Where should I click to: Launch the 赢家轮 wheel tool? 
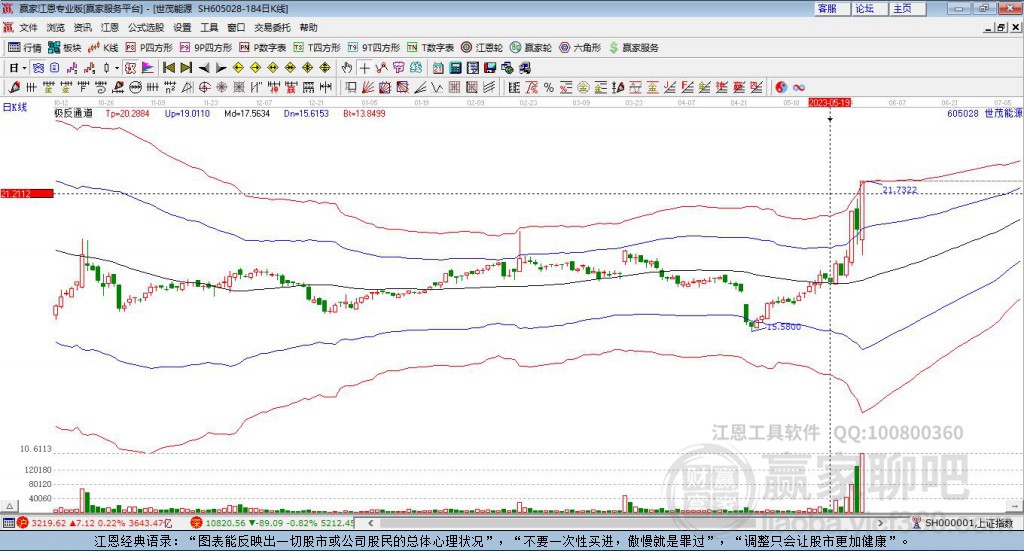[530, 48]
